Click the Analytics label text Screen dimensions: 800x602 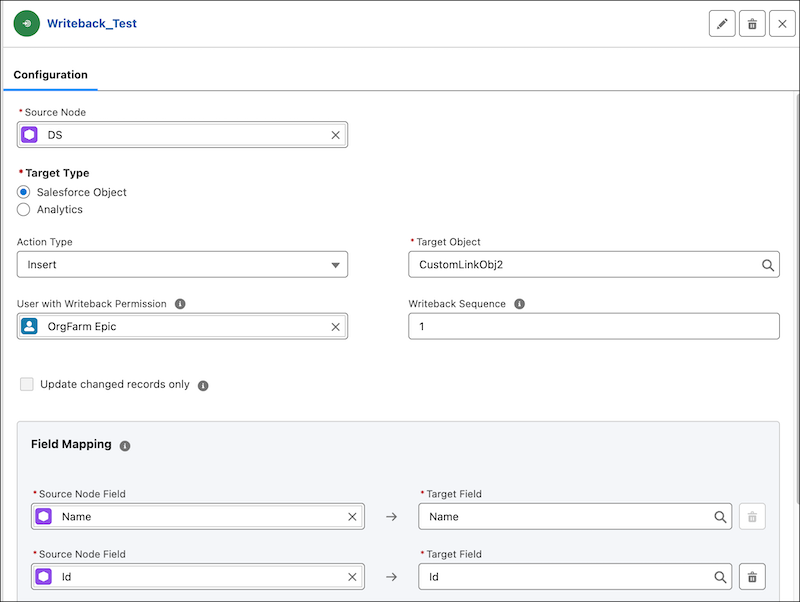[60, 210]
